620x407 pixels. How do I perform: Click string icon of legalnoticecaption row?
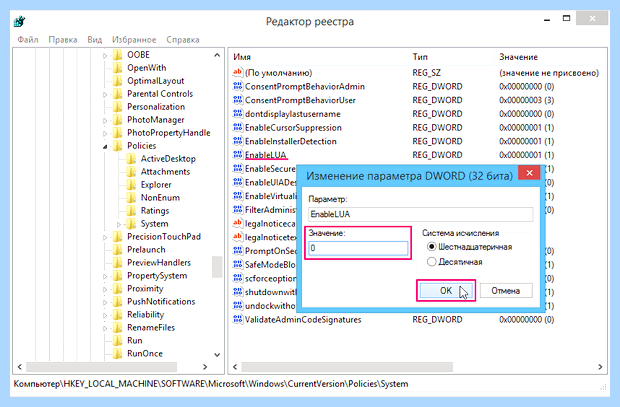point(238,223)
